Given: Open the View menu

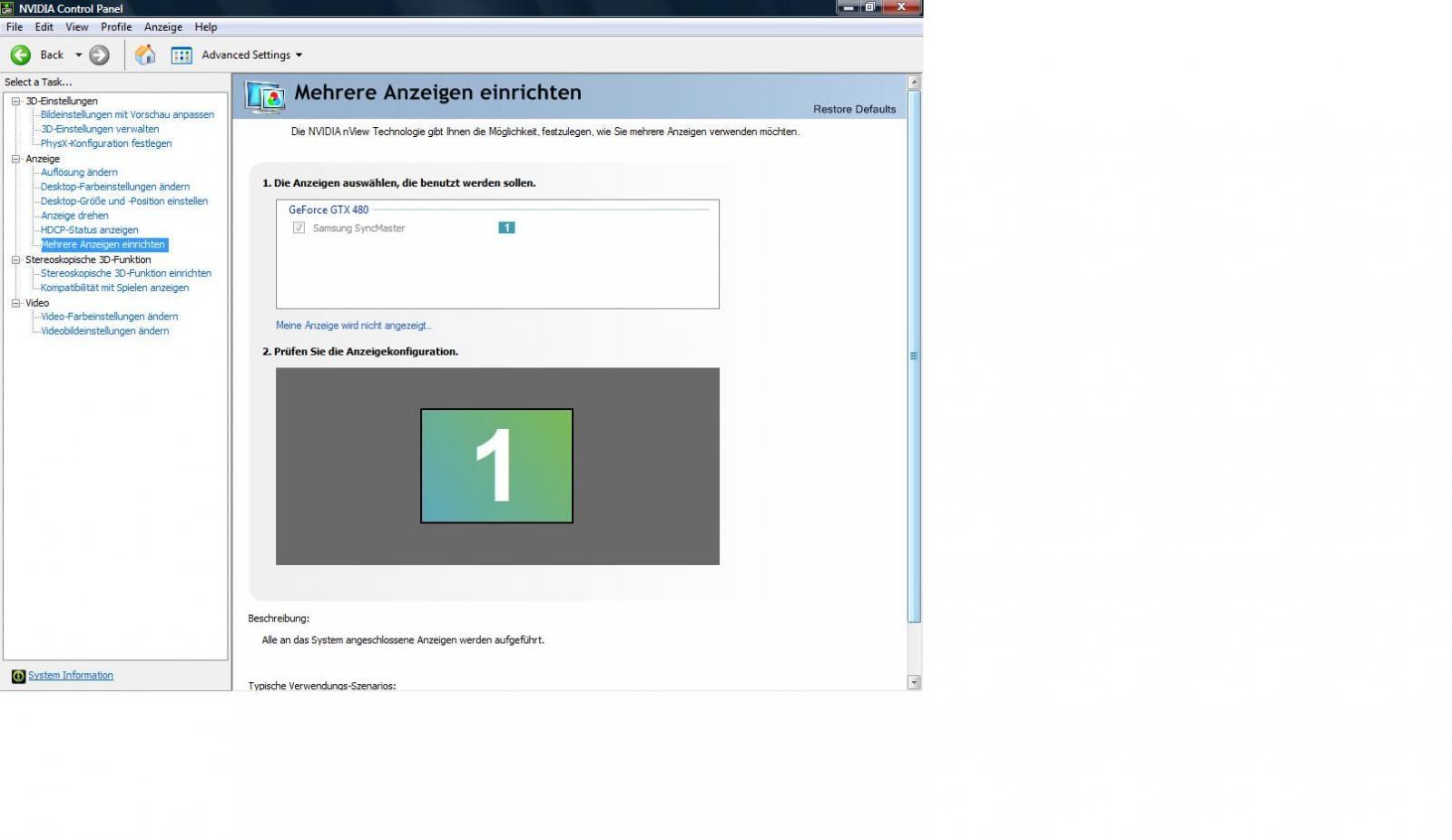Looking at the screenshot, I should (x=76, y=27).
